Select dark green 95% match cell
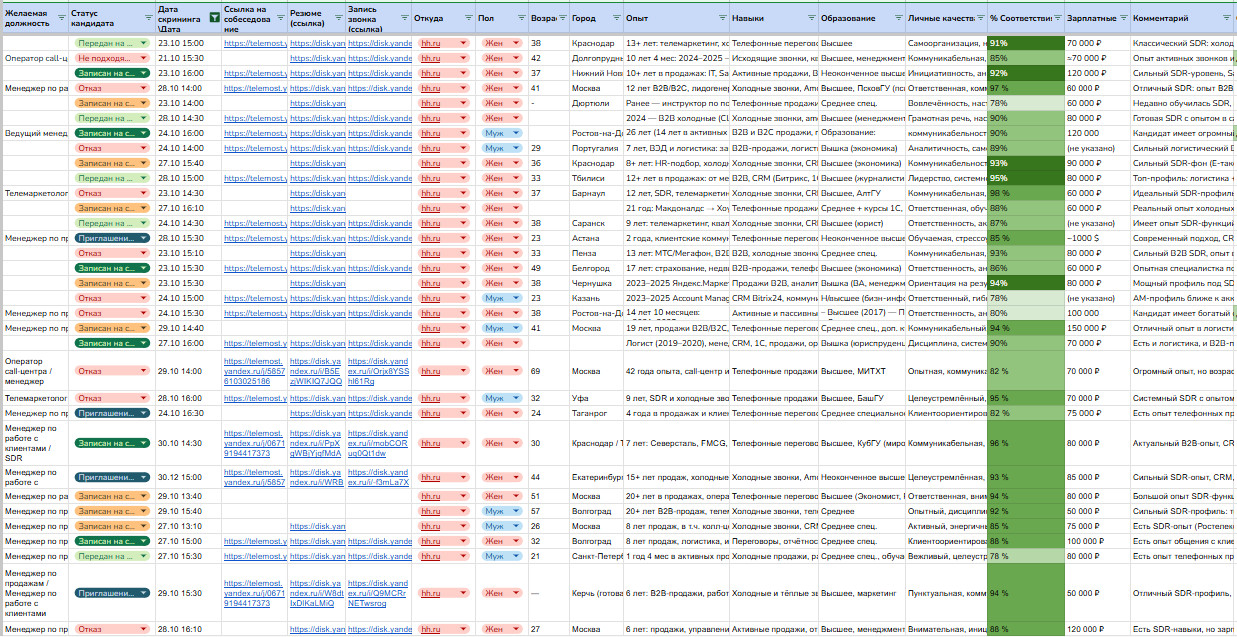Image resolution: width=1237 pixels, height=637 pixels. (x=1025, y=178)
